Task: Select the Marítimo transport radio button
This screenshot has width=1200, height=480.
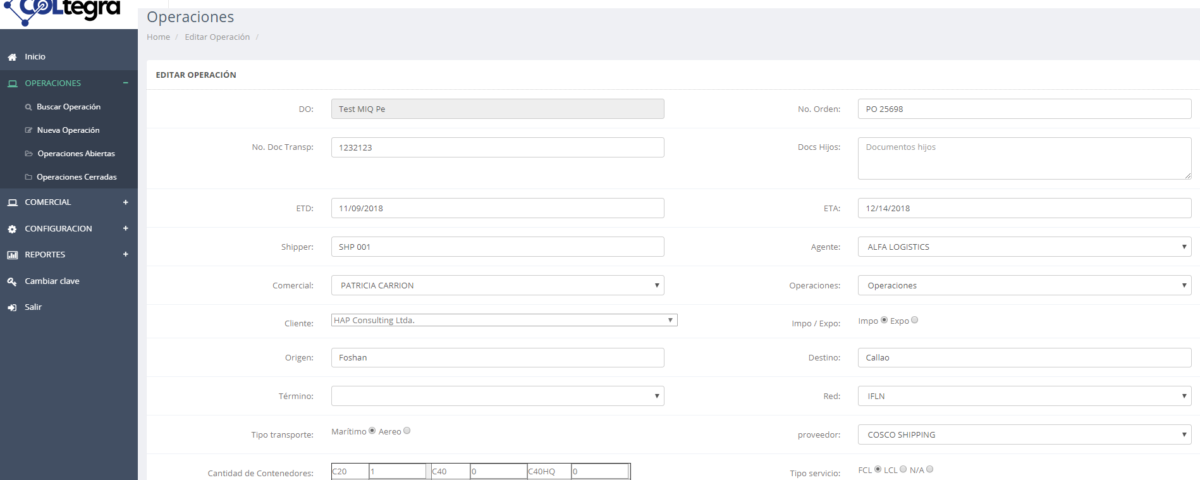Action: tap(373, 431)
